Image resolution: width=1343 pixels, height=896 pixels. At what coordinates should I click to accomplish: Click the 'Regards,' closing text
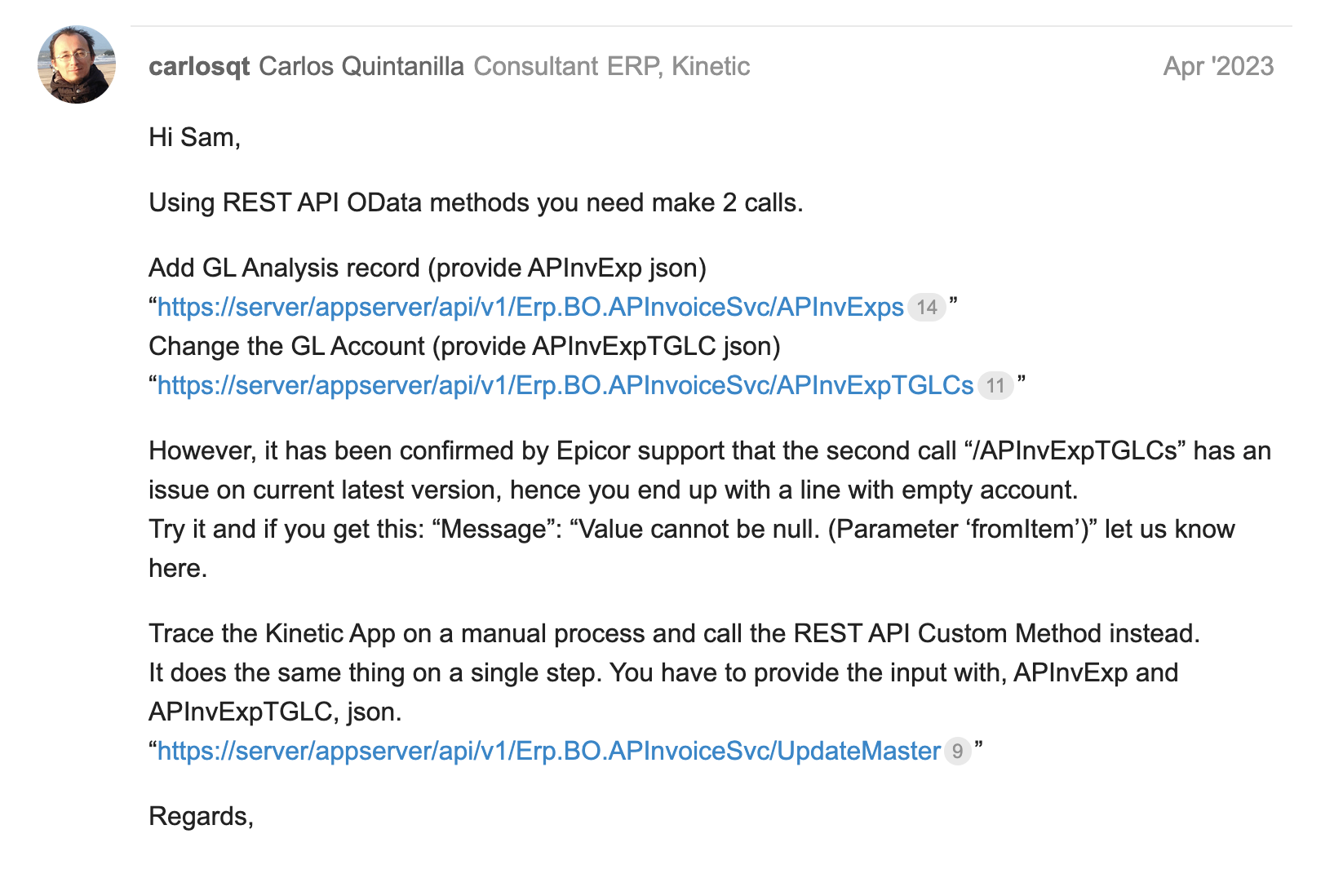coord(201,816)
